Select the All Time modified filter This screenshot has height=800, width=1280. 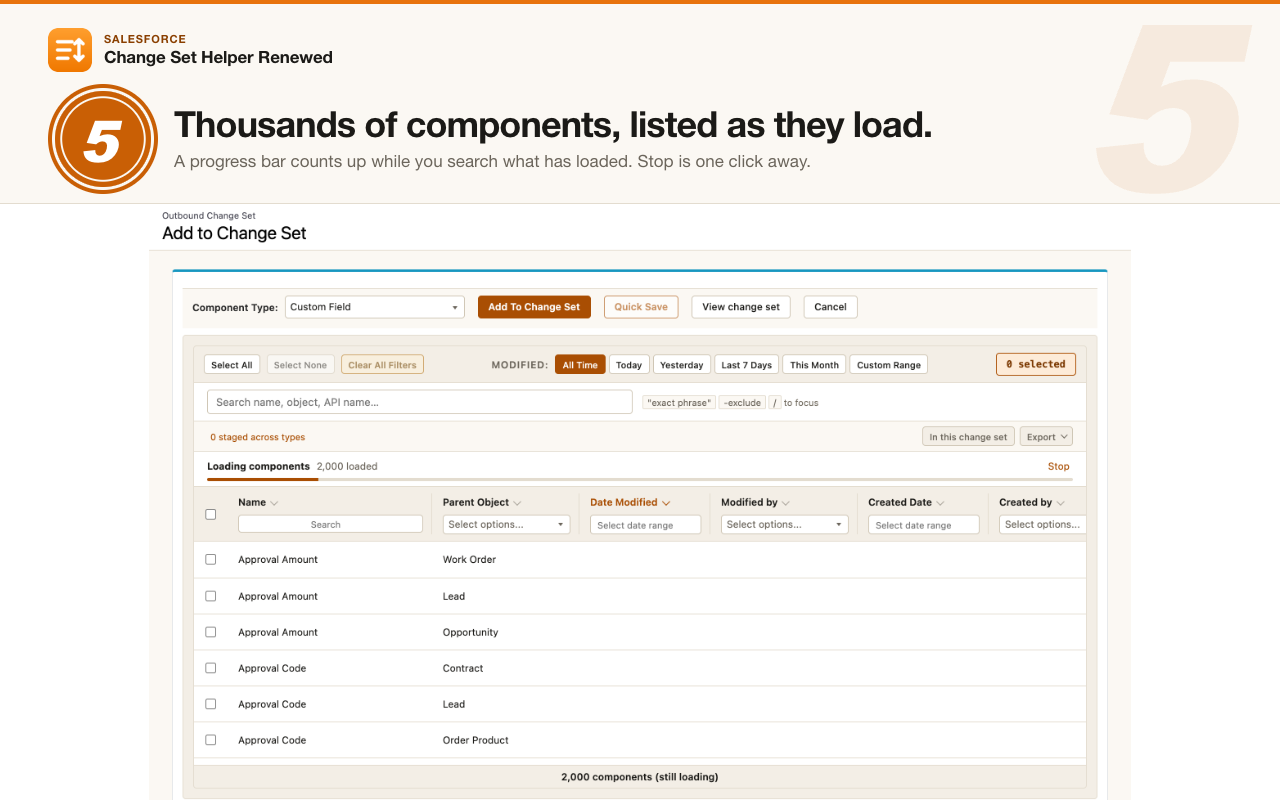(580, 365)
